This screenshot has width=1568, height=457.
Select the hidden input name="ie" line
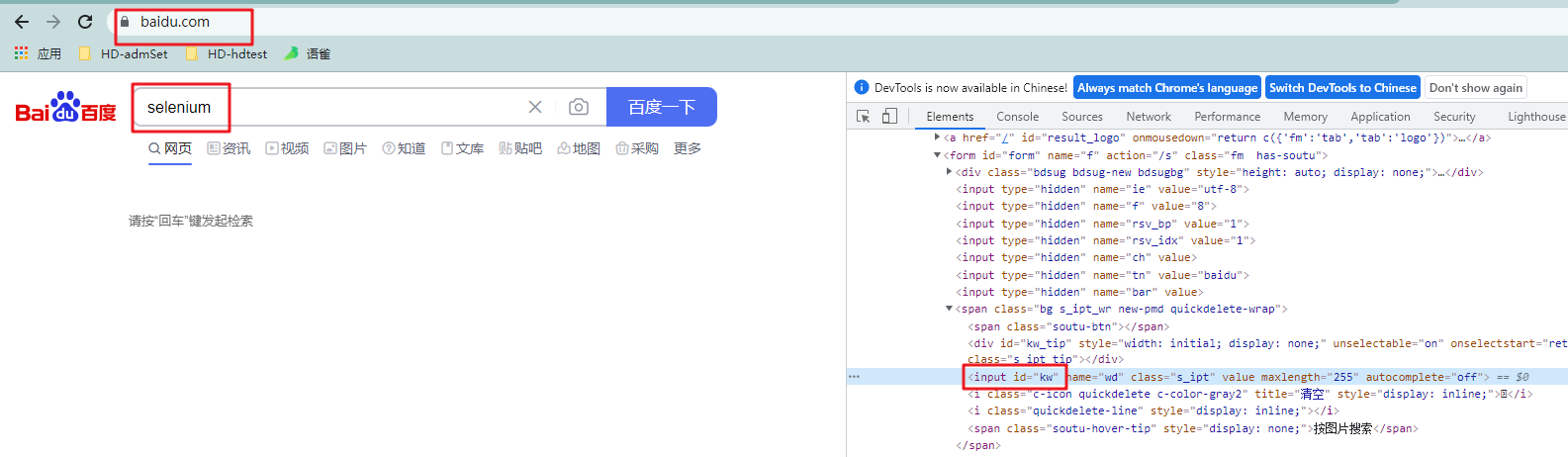tap(1102, 189)
